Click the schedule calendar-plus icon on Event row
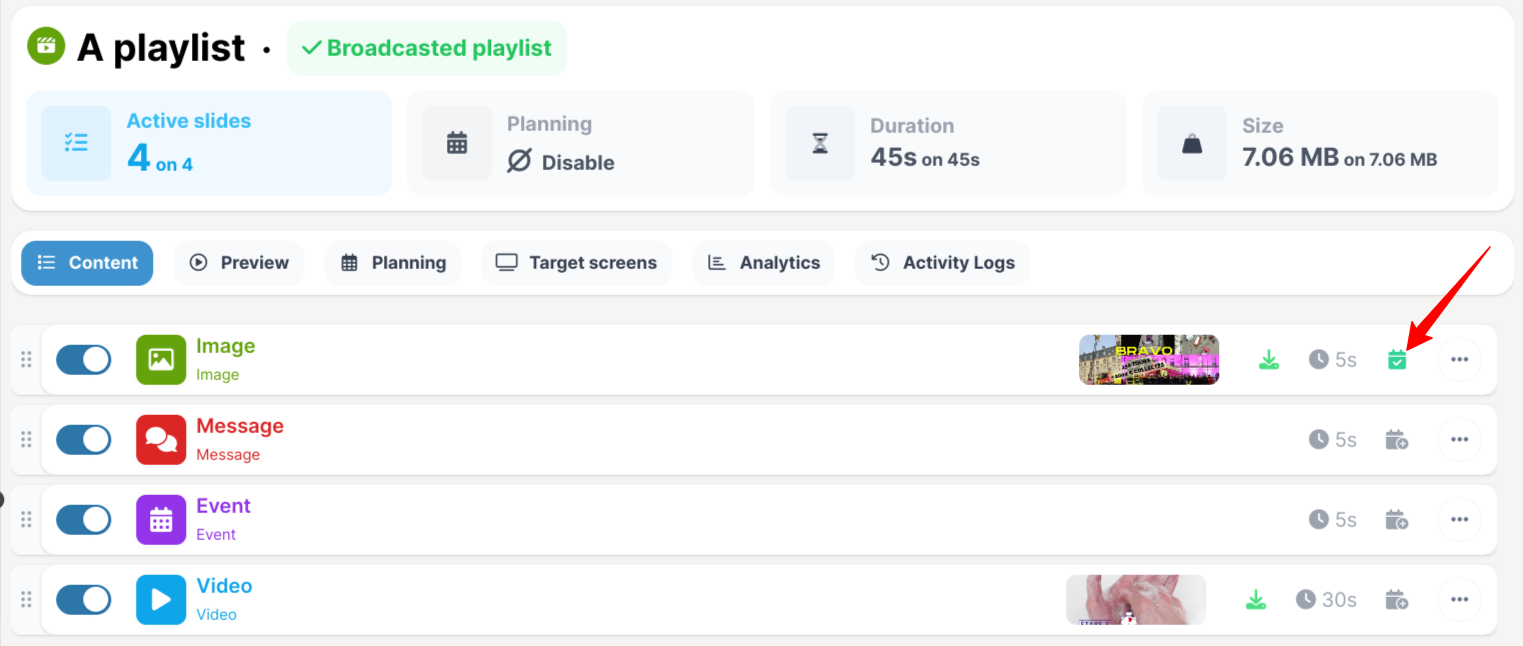This screenshot has width=1523, height=646. pos(1397,520)
